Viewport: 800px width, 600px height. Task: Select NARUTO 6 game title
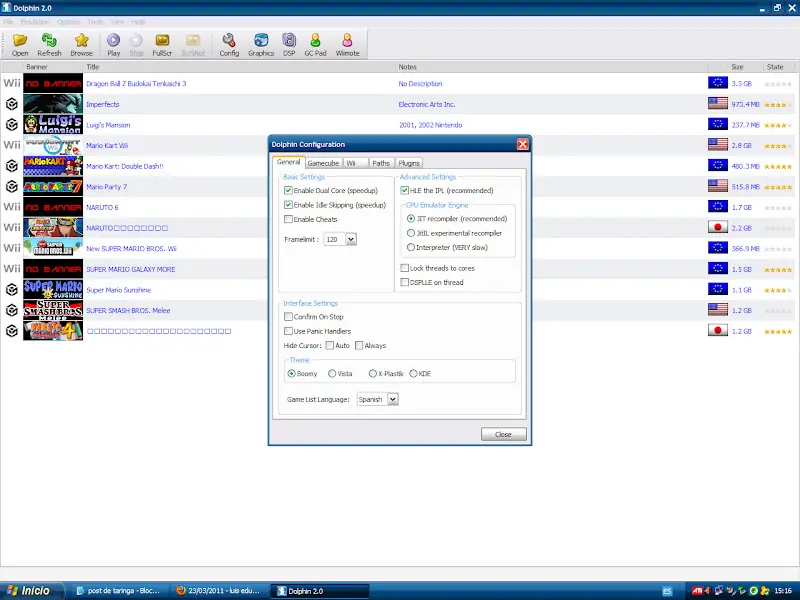[102, 208]
